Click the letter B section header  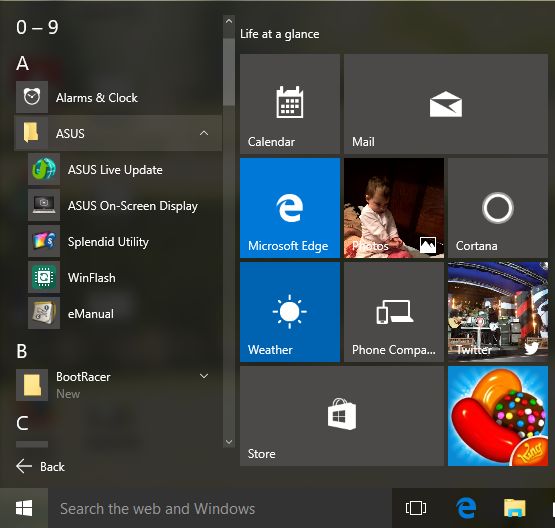[22, 351]
